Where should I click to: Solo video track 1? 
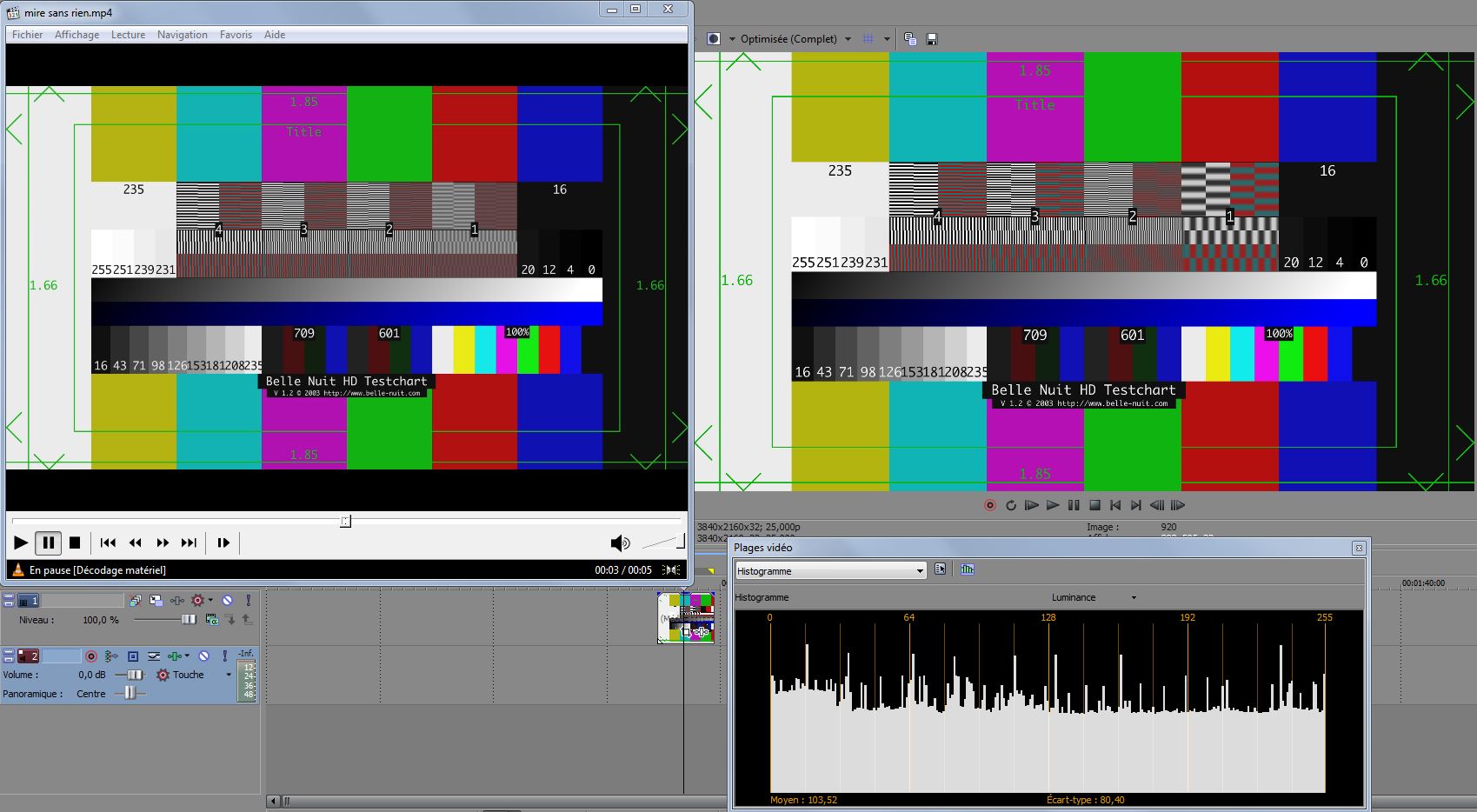pos(248,601)
